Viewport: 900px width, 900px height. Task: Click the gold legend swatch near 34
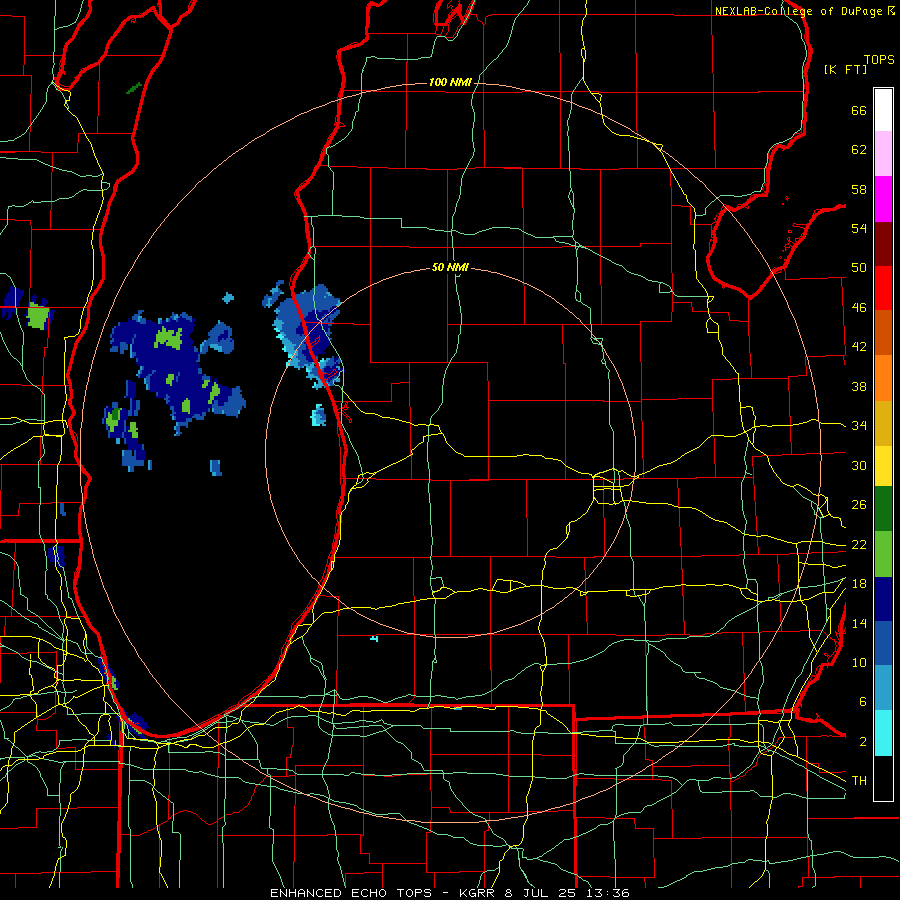coord(883,423)
